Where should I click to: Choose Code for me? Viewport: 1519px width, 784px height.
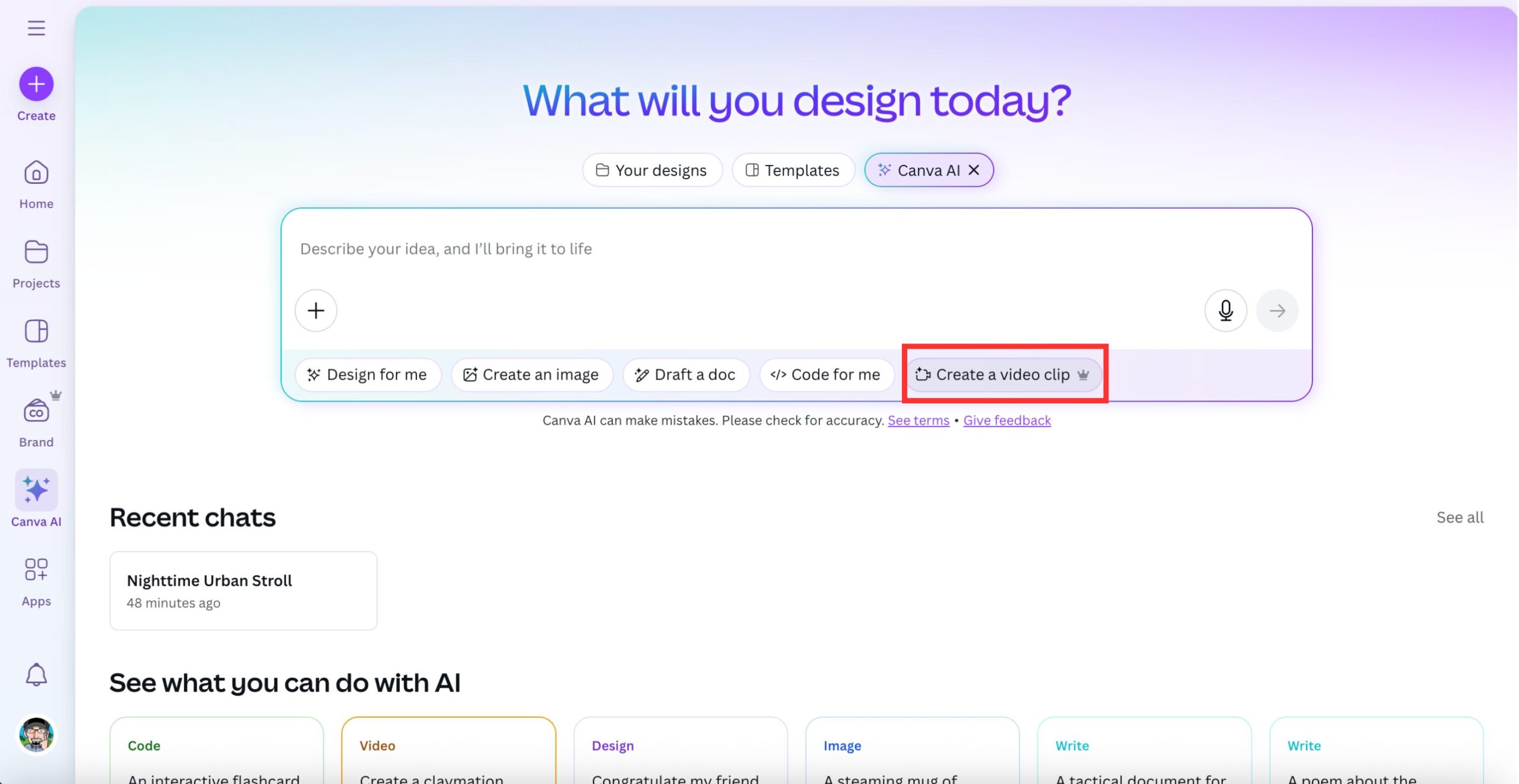[827, 375]
